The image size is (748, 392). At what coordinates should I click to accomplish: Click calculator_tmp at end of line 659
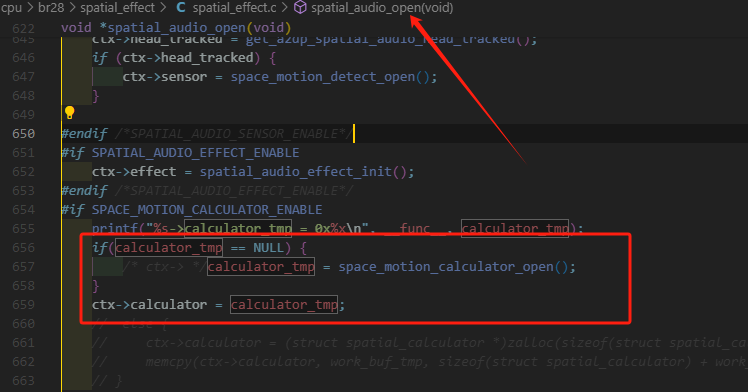284,305
